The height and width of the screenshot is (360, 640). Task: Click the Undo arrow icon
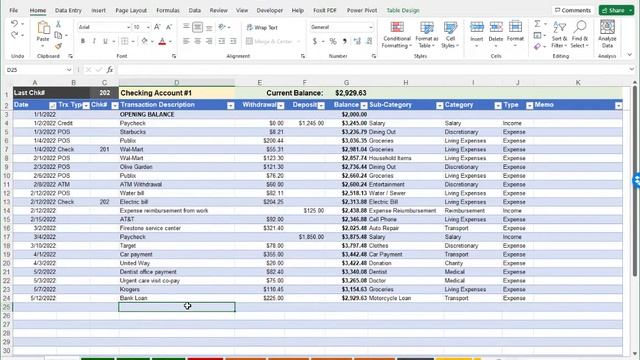click(14, 24)
